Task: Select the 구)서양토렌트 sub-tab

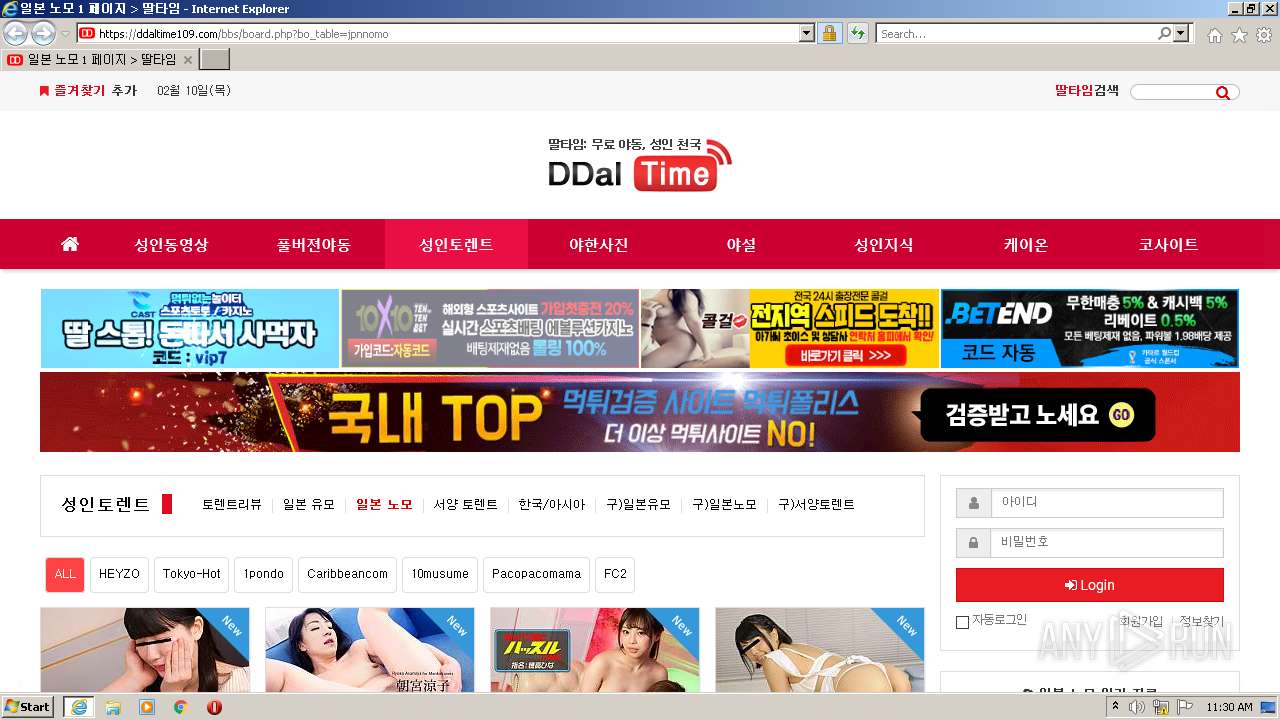Action: (817, 505)
